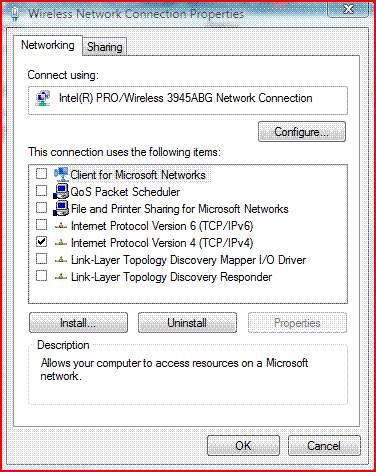This screenshot has width=376, height=472.
Task: Click the Intel PRO/Wireless adapter icon
Action: tap(43, 99)
